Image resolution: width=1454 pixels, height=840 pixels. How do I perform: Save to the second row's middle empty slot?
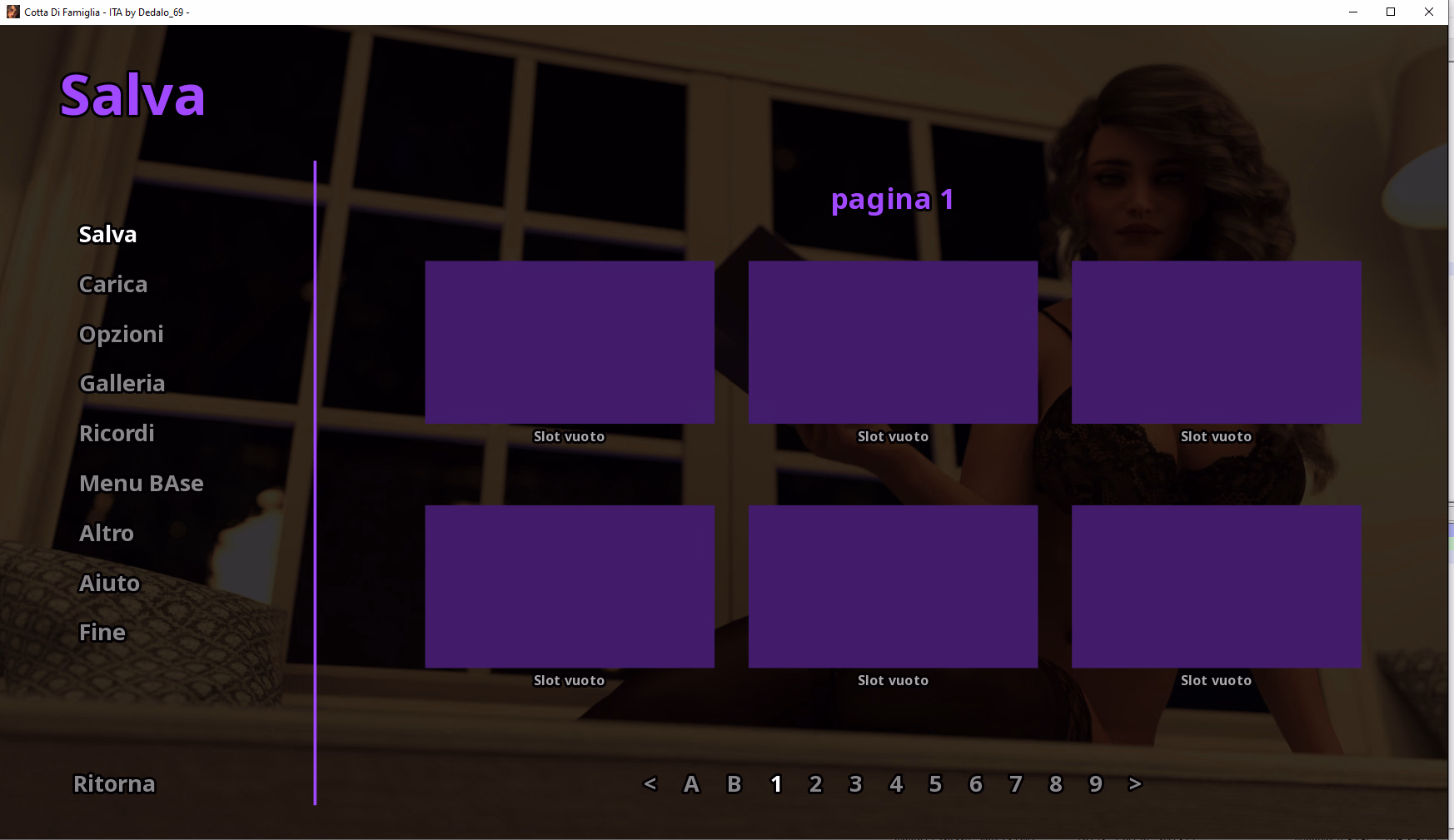(x=893, y=597)
